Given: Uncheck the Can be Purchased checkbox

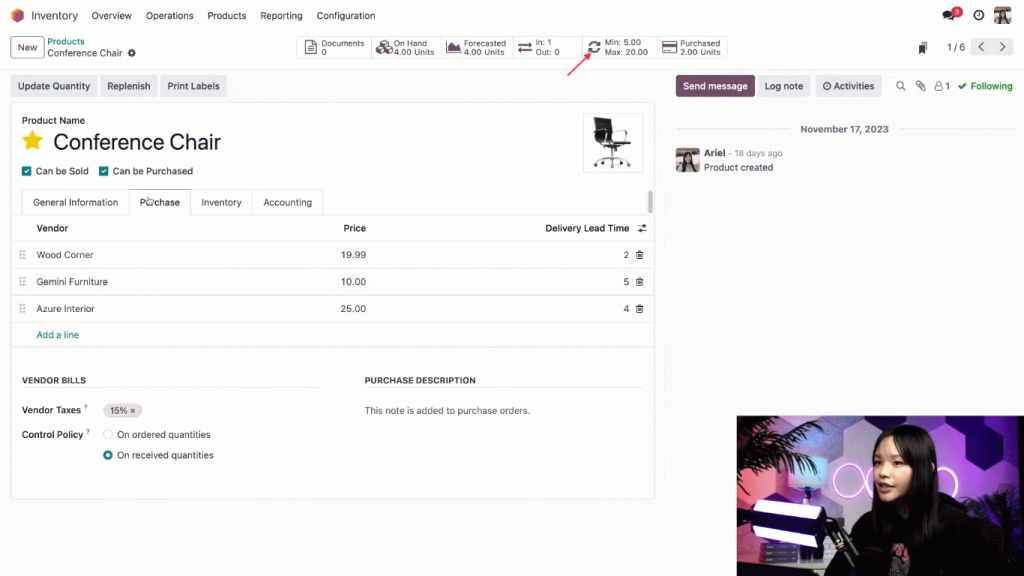Looking at the screenshot, I should (x=103, y=171).
